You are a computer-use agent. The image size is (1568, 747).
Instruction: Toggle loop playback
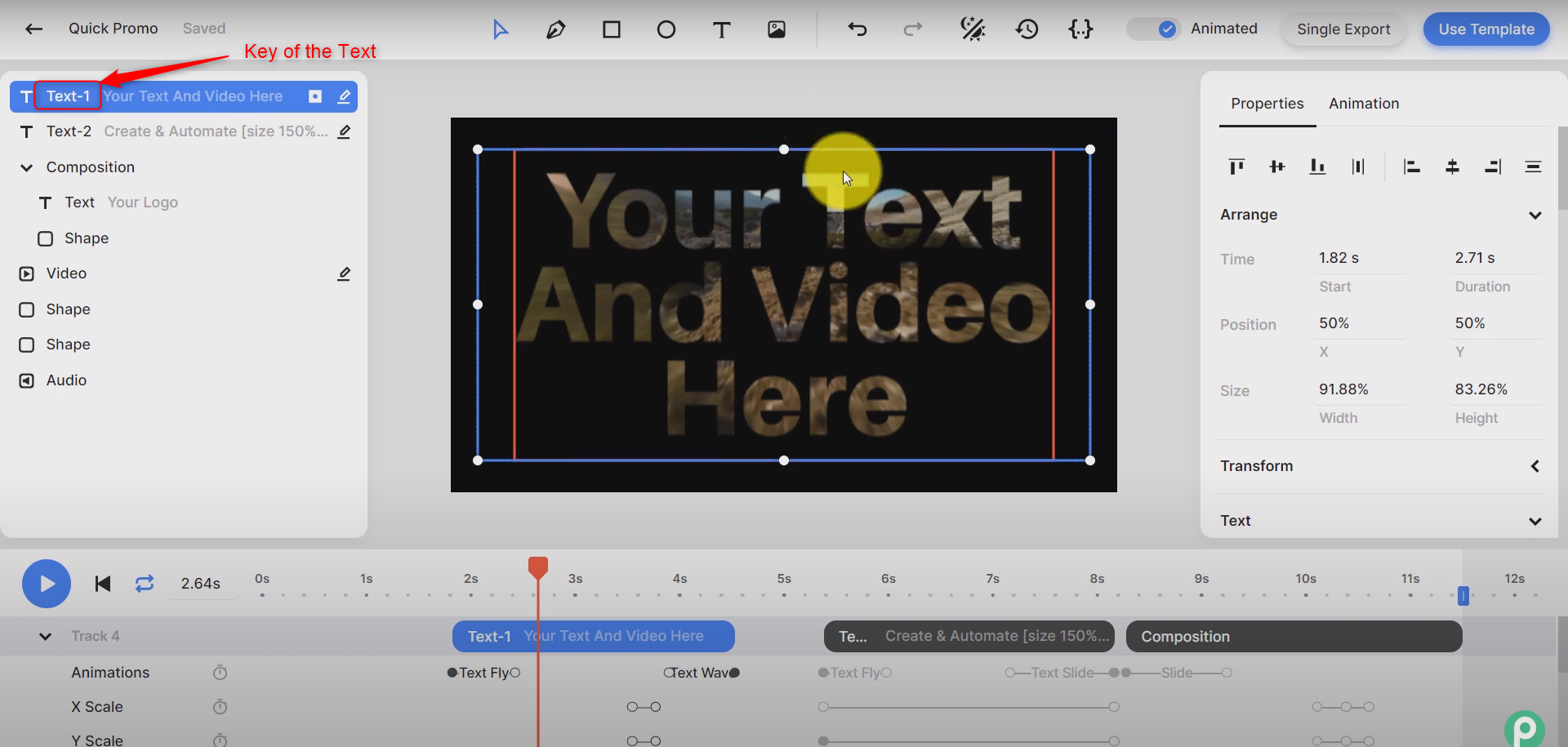[145, 584]
